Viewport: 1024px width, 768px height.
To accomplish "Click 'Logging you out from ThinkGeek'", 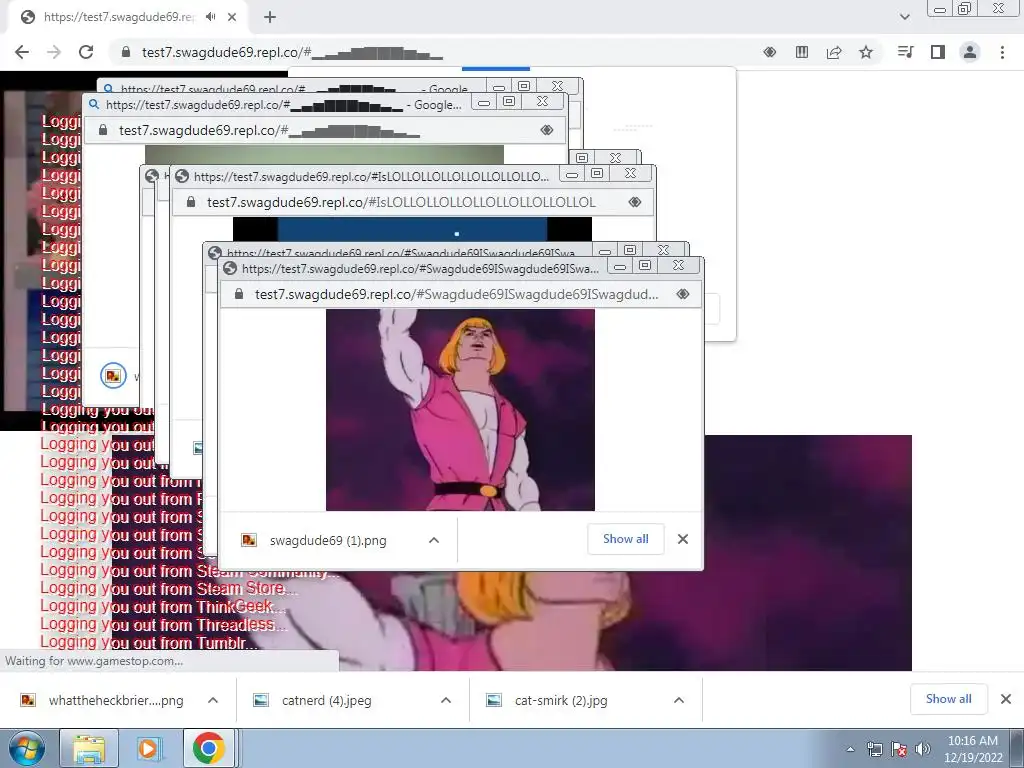I will [x=163, y=607].
